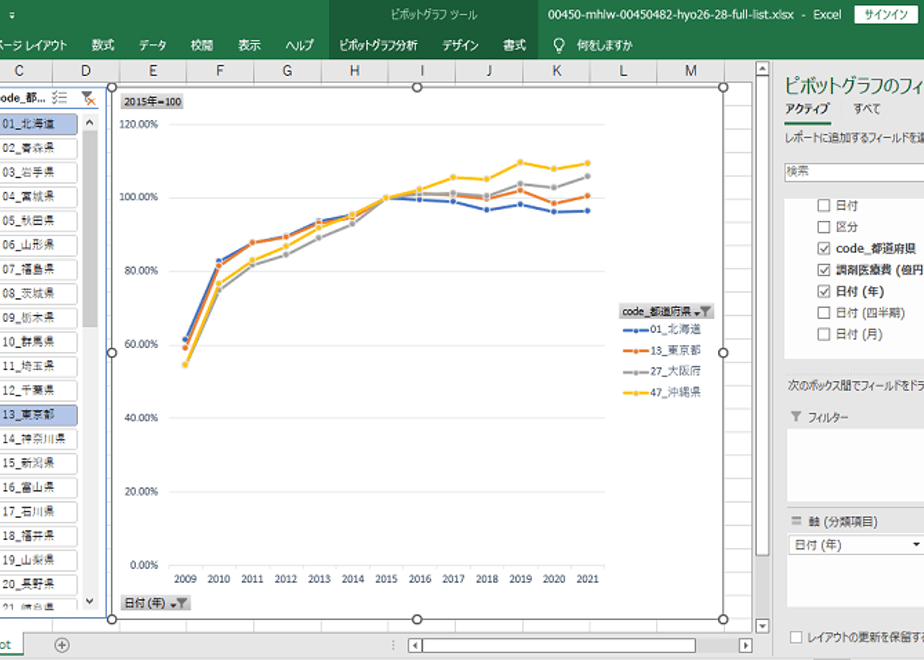
Task: Click the sheet vertical scroll up arrow
Action: pyautogui.click(x=762, y=69)
